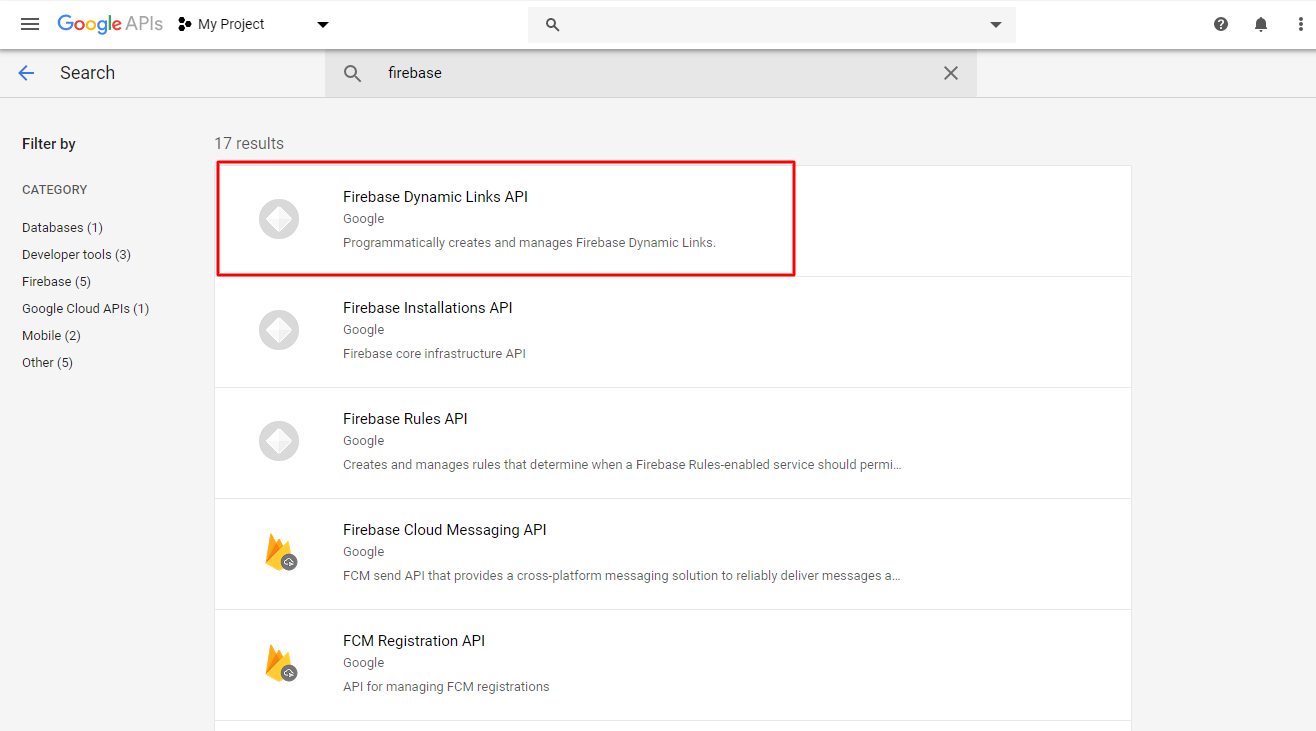This screenshot has height=731, width=1316.
Task: Filter by Other (5) category
Action: (47, 363)
